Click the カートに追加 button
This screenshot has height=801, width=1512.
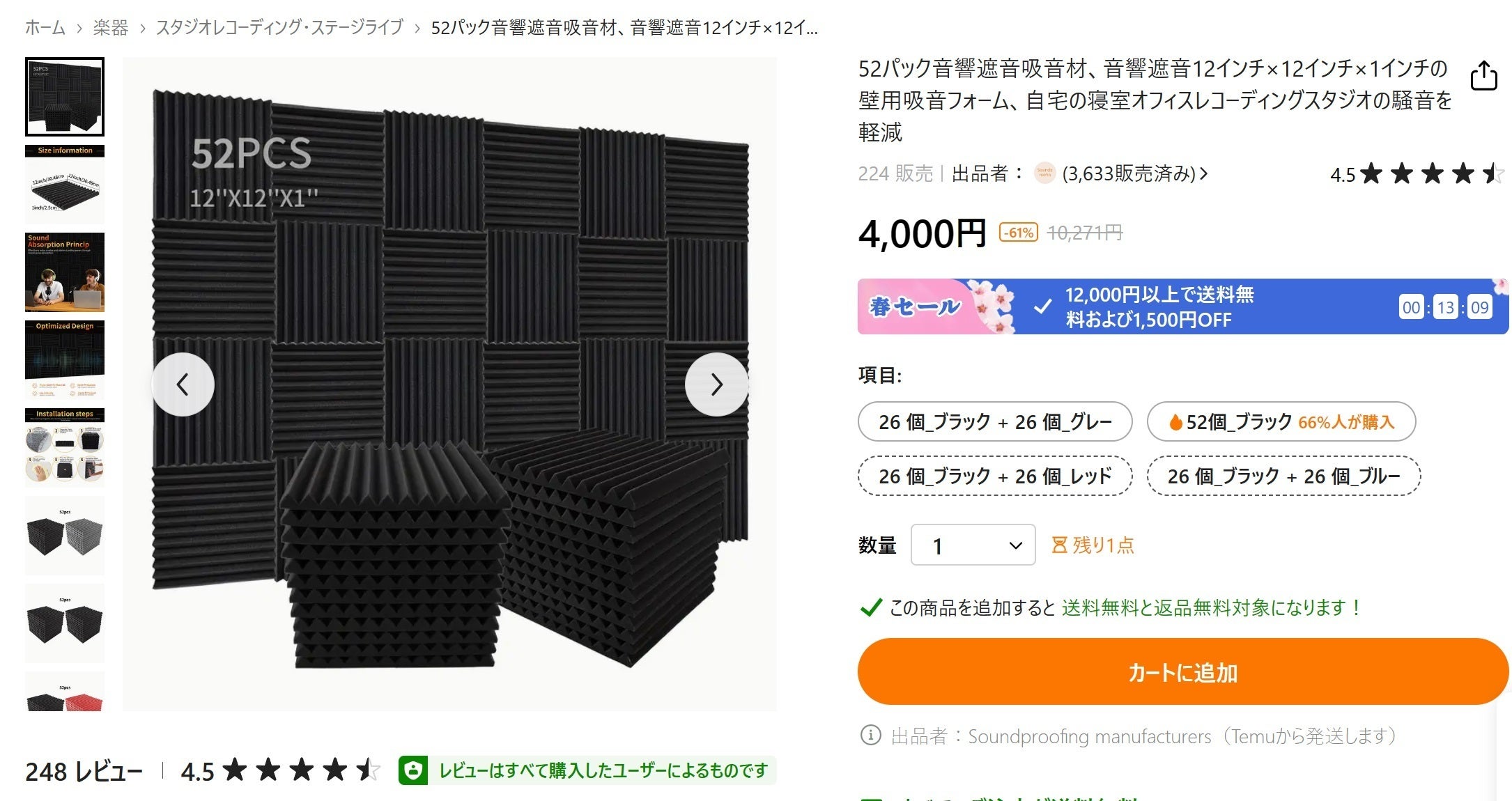[1182, 672]
